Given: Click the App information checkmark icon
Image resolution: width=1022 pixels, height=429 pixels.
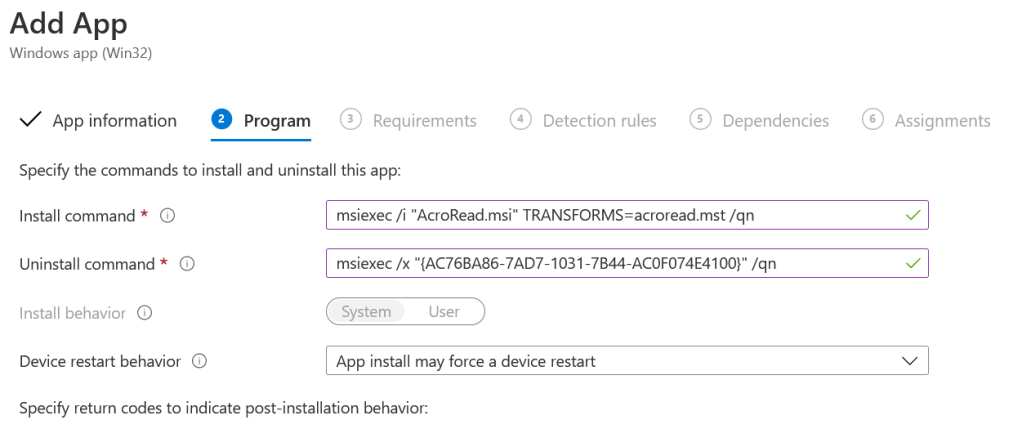Looking at the screenshot, I should [31, 120].
